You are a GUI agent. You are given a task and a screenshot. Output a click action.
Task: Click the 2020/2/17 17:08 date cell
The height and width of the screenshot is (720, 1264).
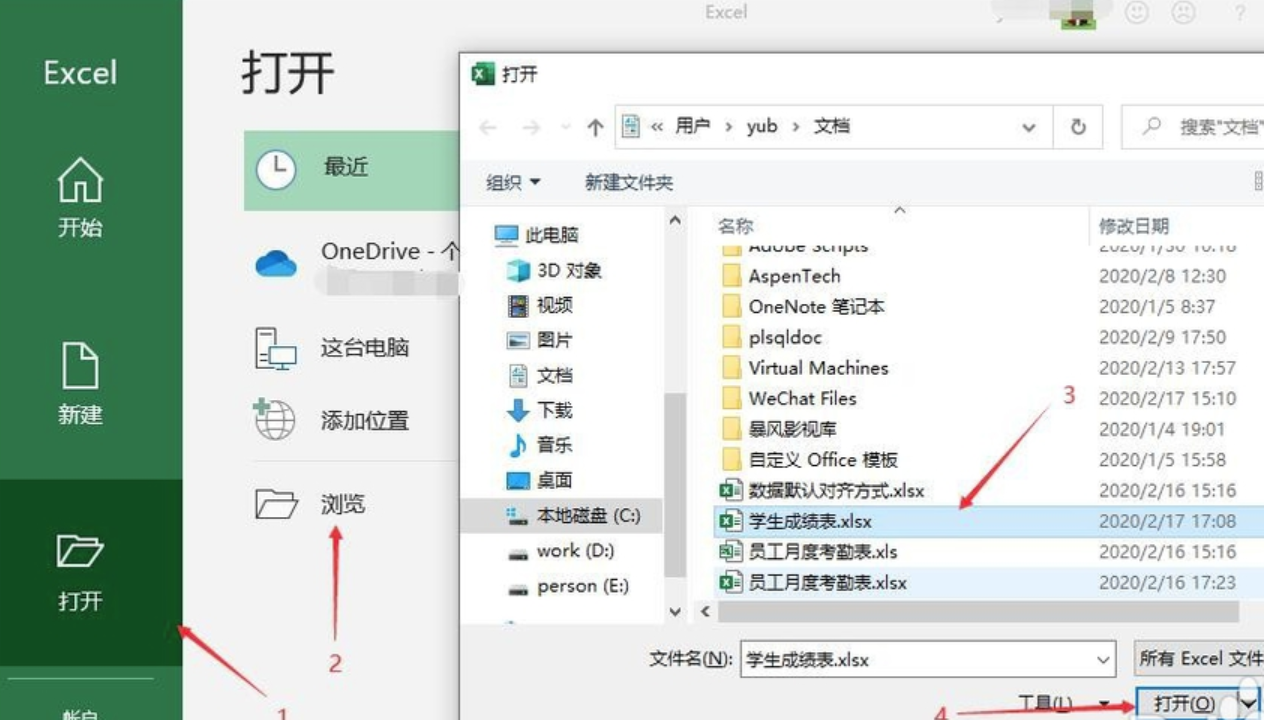coord(1167,521)
